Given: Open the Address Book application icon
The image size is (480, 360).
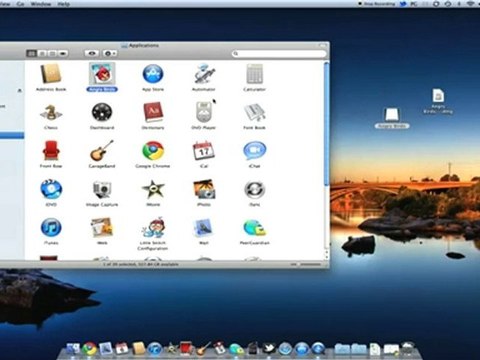Looking at the screenshot, I should [x=51, y=74].
